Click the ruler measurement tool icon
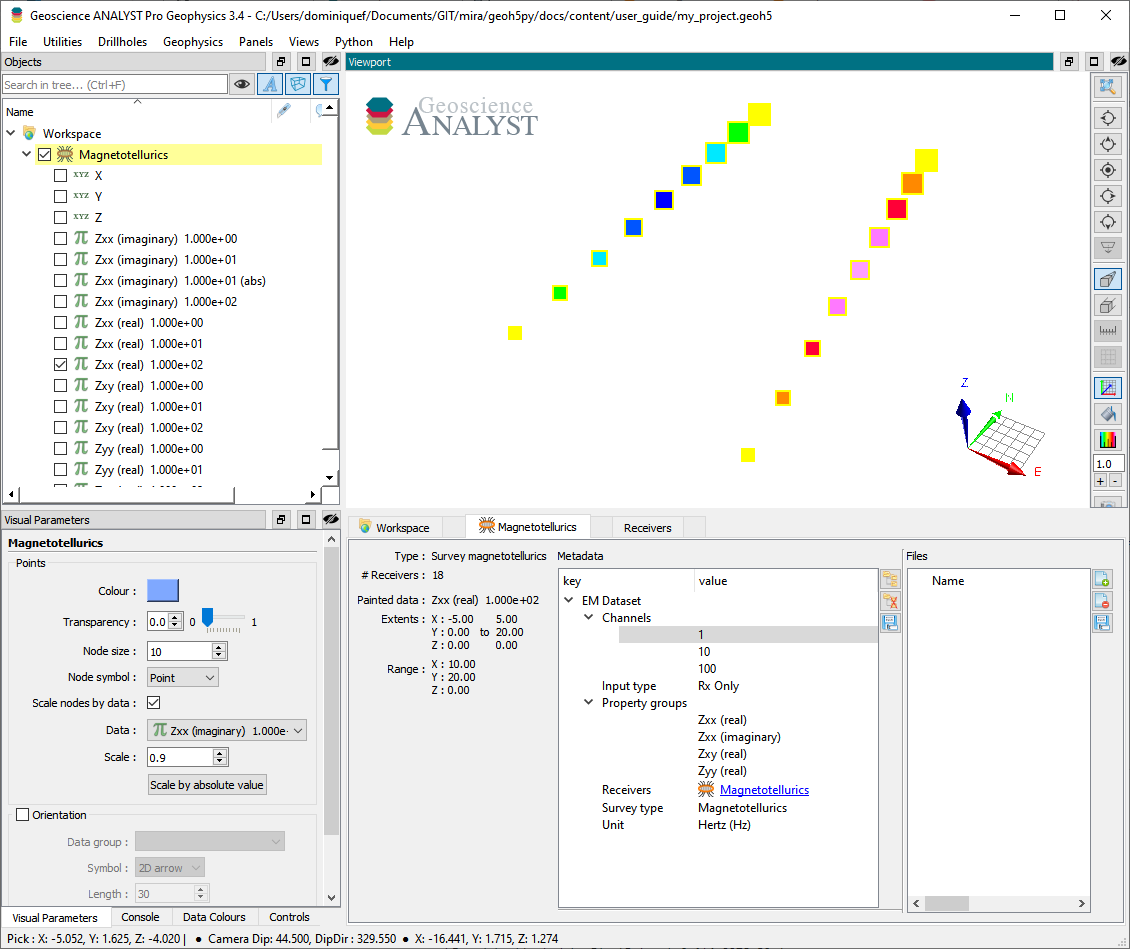This screenshot has width=1130, height=949. [x=1108, y=331]
